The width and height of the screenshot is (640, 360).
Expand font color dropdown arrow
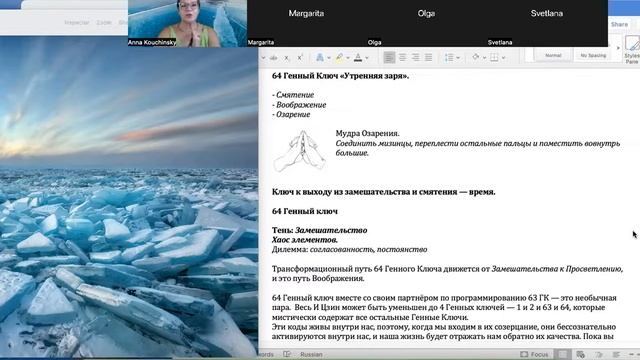[367, 58]
